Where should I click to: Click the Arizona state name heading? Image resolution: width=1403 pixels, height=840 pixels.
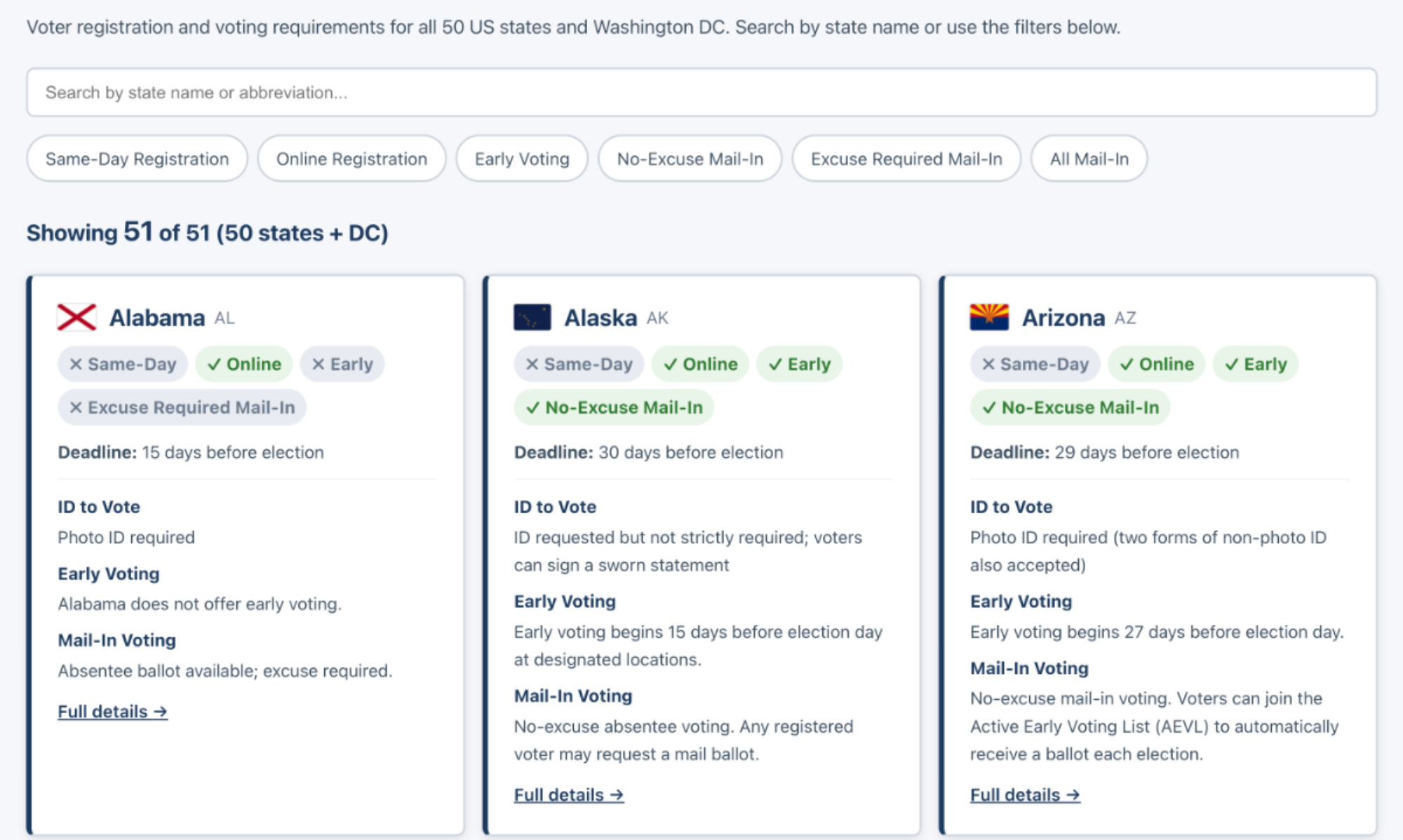pos(1063,318)
